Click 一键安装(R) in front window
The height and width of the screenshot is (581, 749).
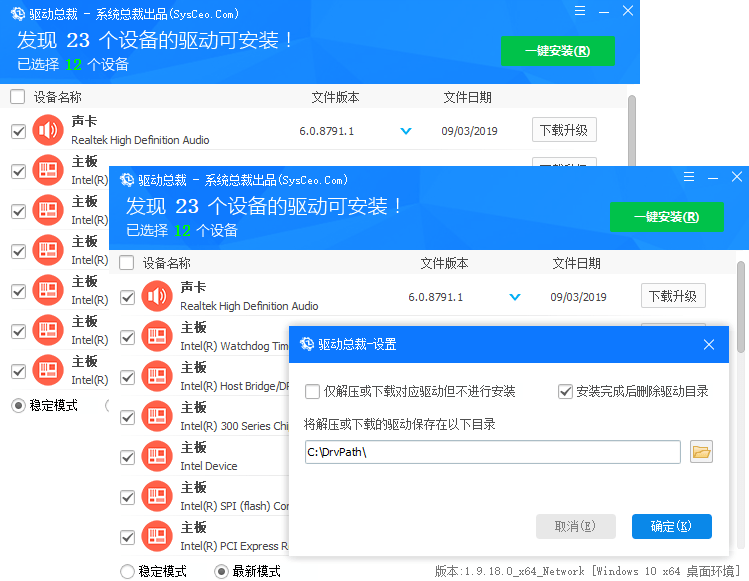[x=667, y=217]
